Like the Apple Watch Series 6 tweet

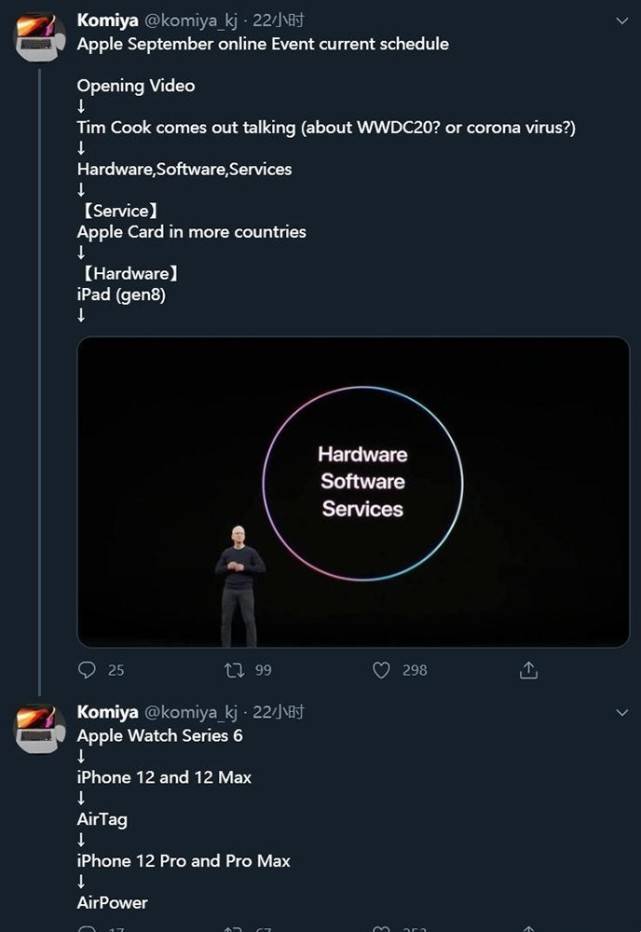(381, 928)
